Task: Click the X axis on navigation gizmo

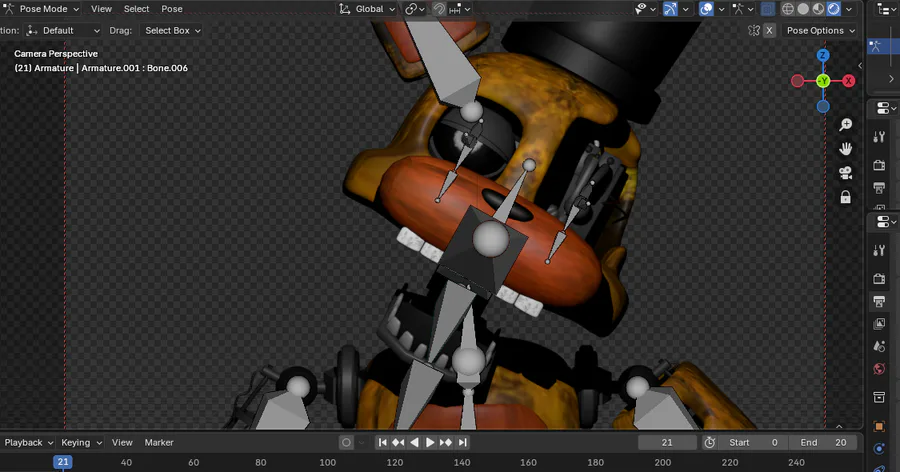Action: pyautogui.click(x=848, y=81)
